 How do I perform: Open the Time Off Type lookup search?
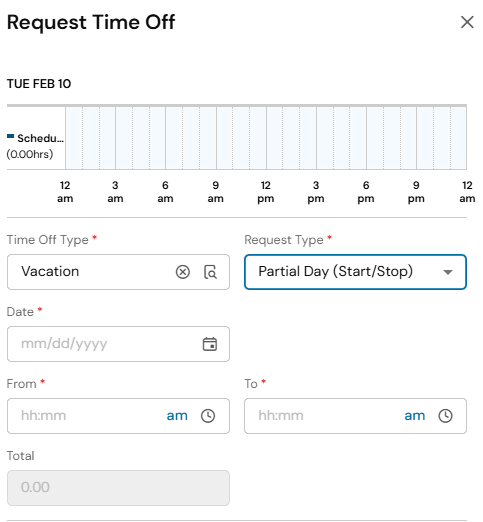click(x=210, y=272)
